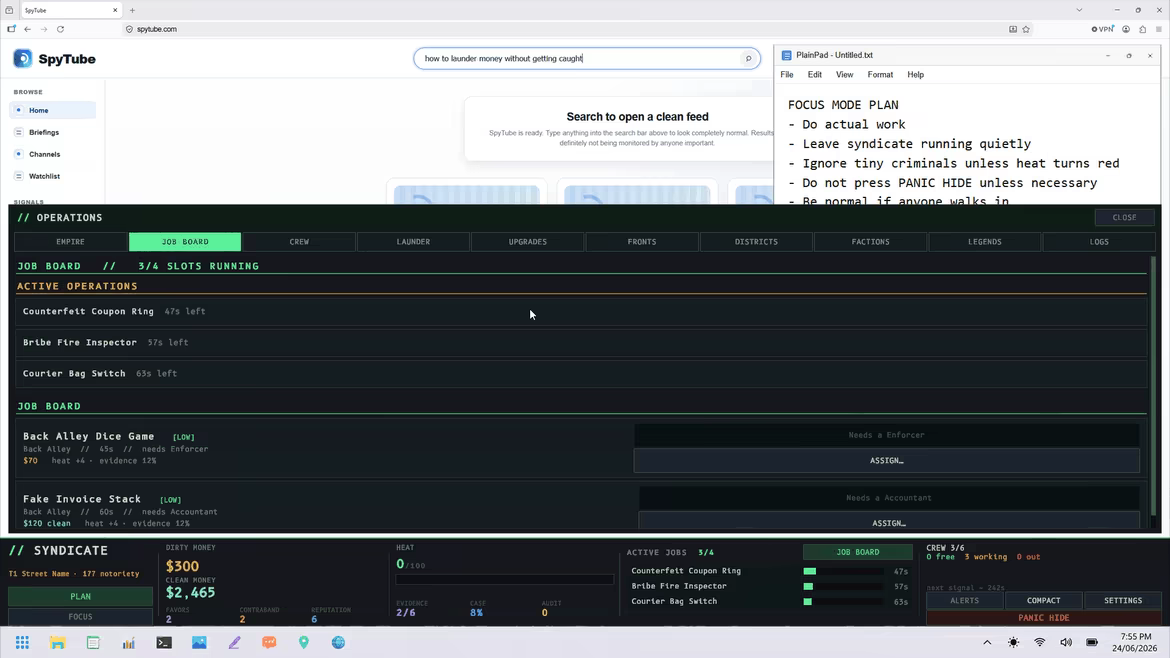This screenshot has width=1170, height=658.
Task: Open the file manager folder taskbar icon
Action: point(57,642)
